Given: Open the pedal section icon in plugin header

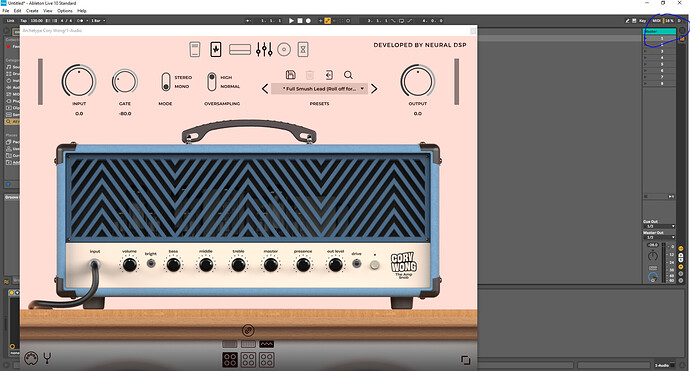Looking at the screenshot, I should (x=195, y=49).
